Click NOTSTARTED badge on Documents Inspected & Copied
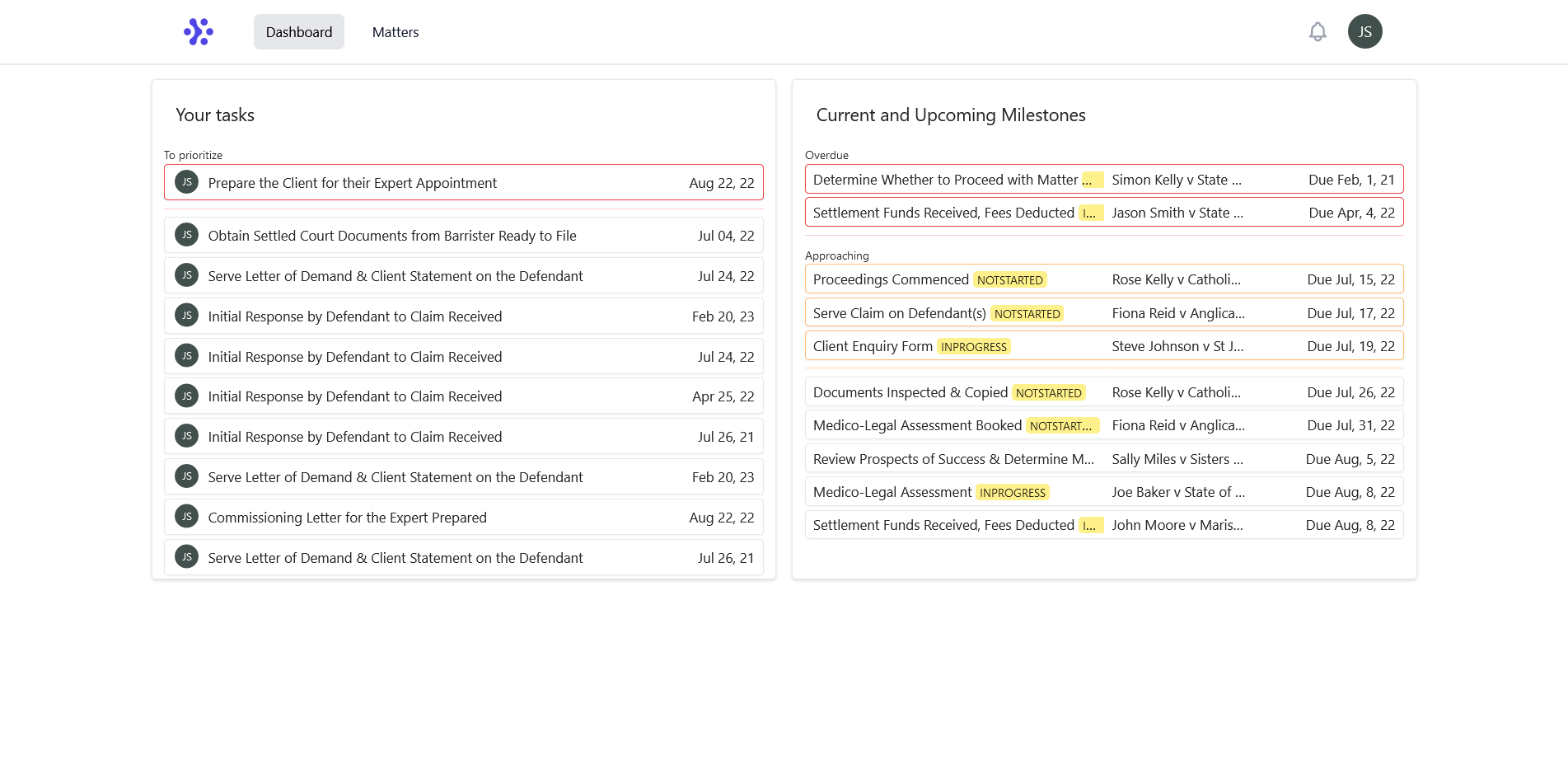Screen dimensions: 1568x764 point(1048,393)
